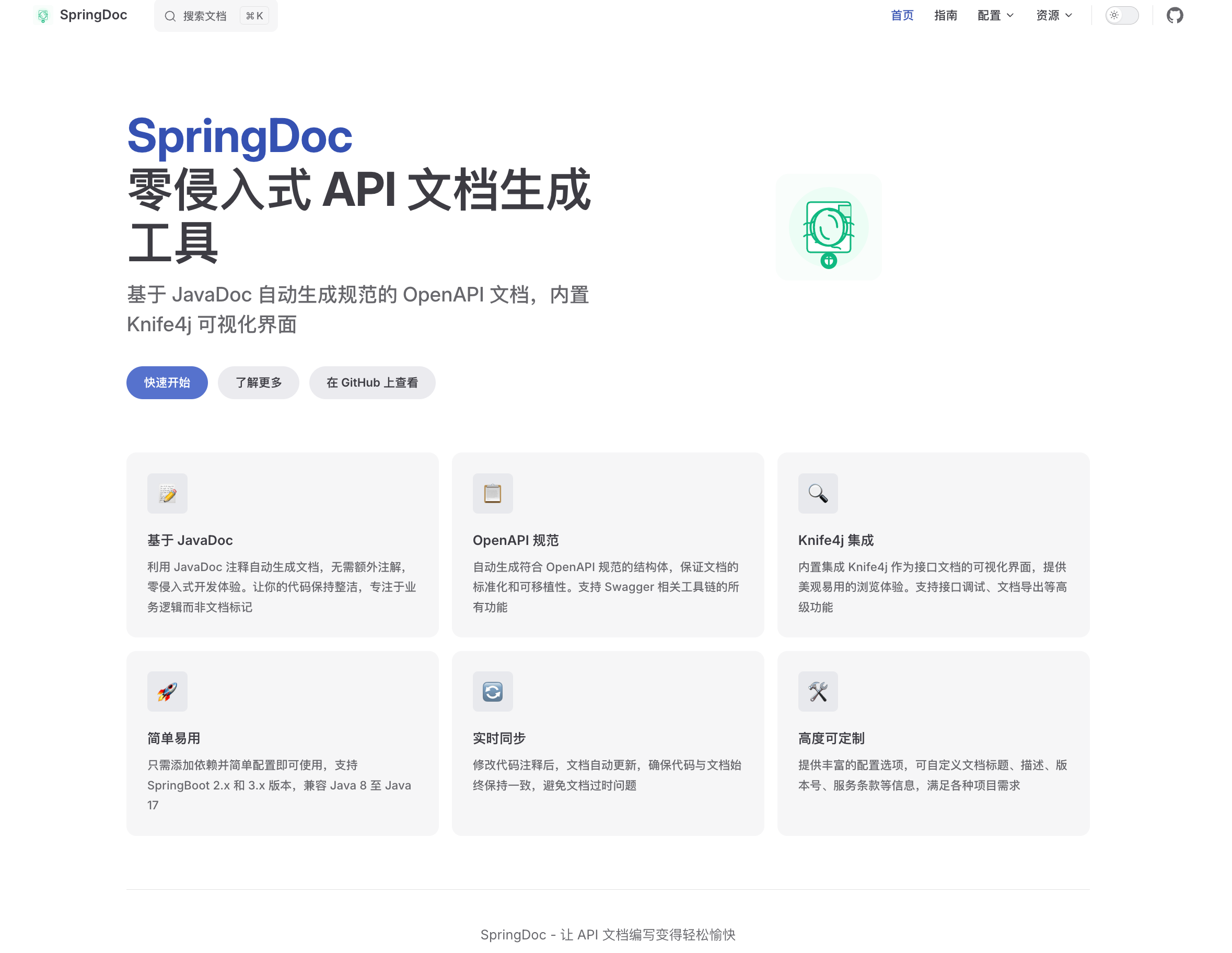This screenshot has height=953, width=1232.
Task: Click the SpringDoc logo icon in navbar
Action: click(x=43, y=16)
